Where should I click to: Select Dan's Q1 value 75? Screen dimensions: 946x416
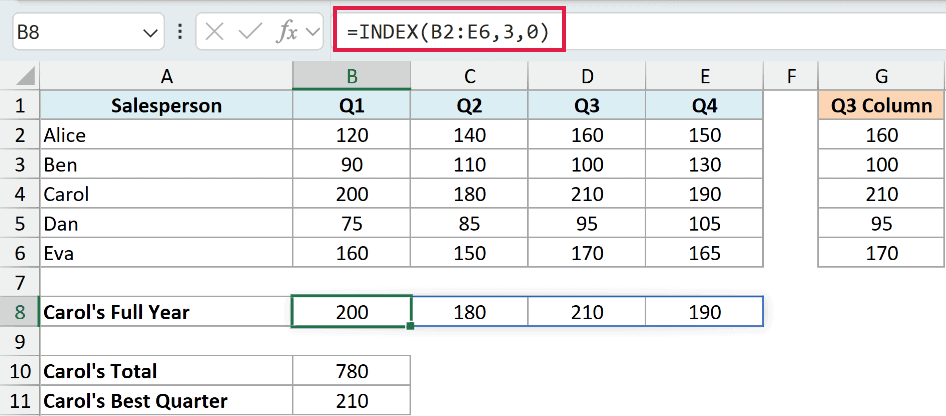(x=352, y=224)
